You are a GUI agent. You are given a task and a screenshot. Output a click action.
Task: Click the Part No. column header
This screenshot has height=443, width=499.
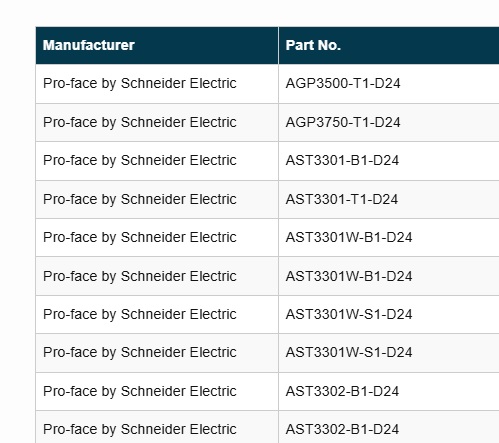389,45
